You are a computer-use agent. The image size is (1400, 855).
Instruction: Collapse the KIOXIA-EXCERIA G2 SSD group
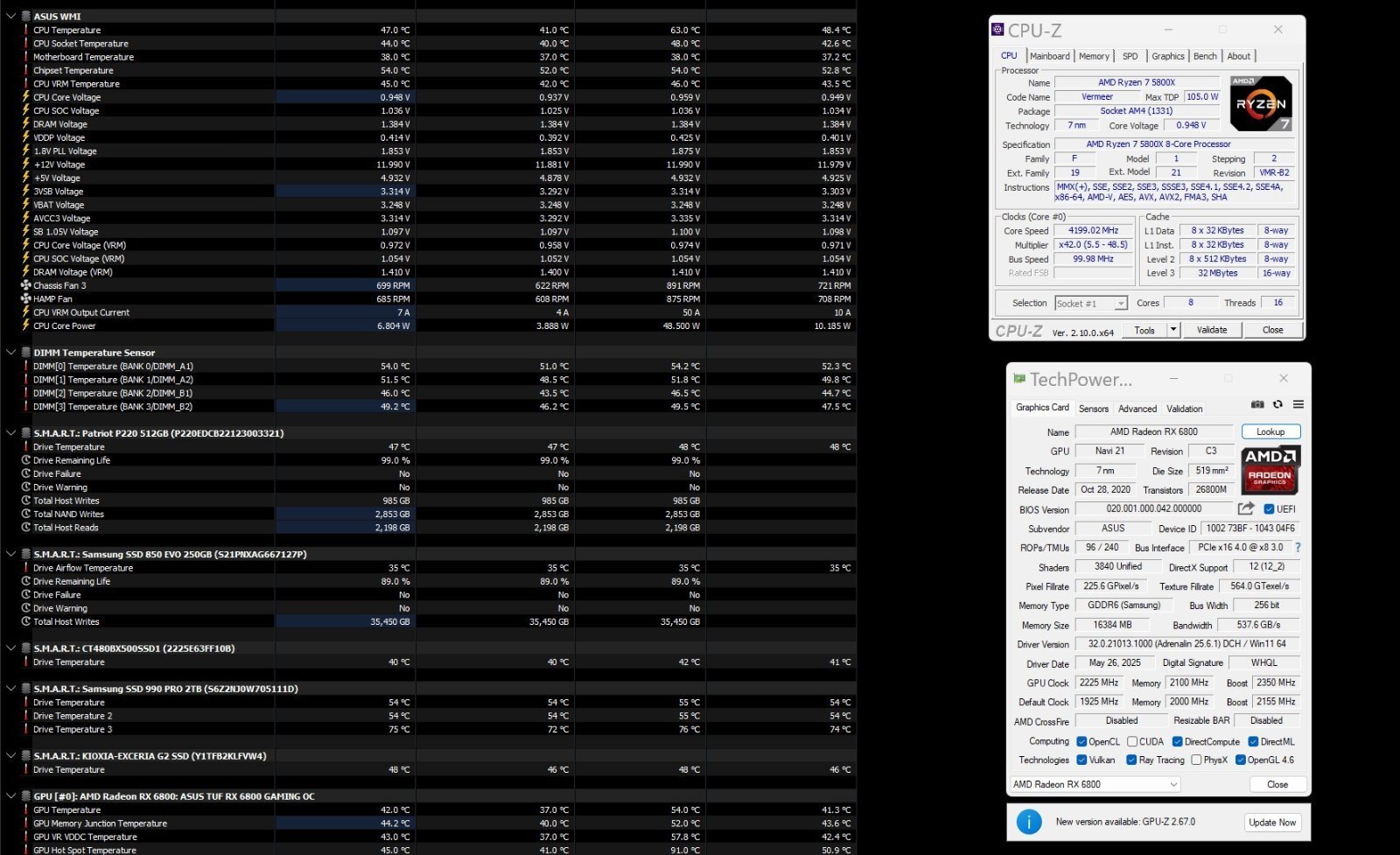point(10,756)
